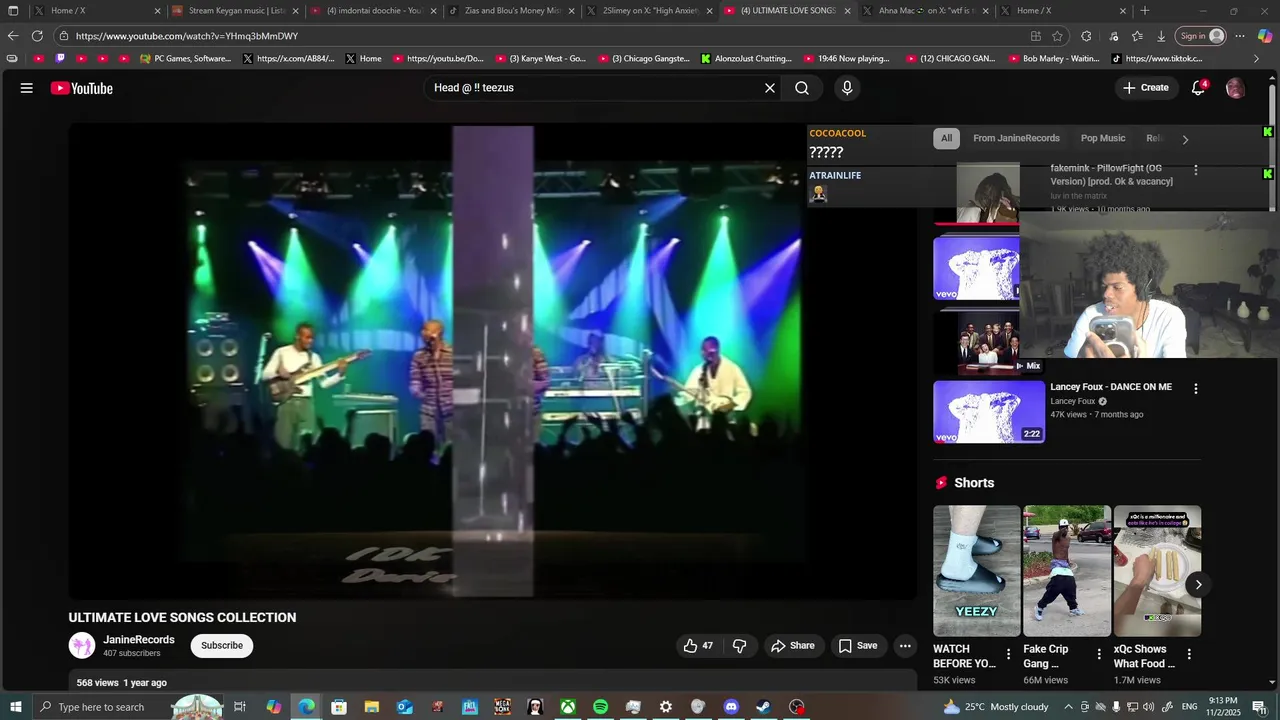Select the From JanineRecords chip

click(x=1016, y=138)
